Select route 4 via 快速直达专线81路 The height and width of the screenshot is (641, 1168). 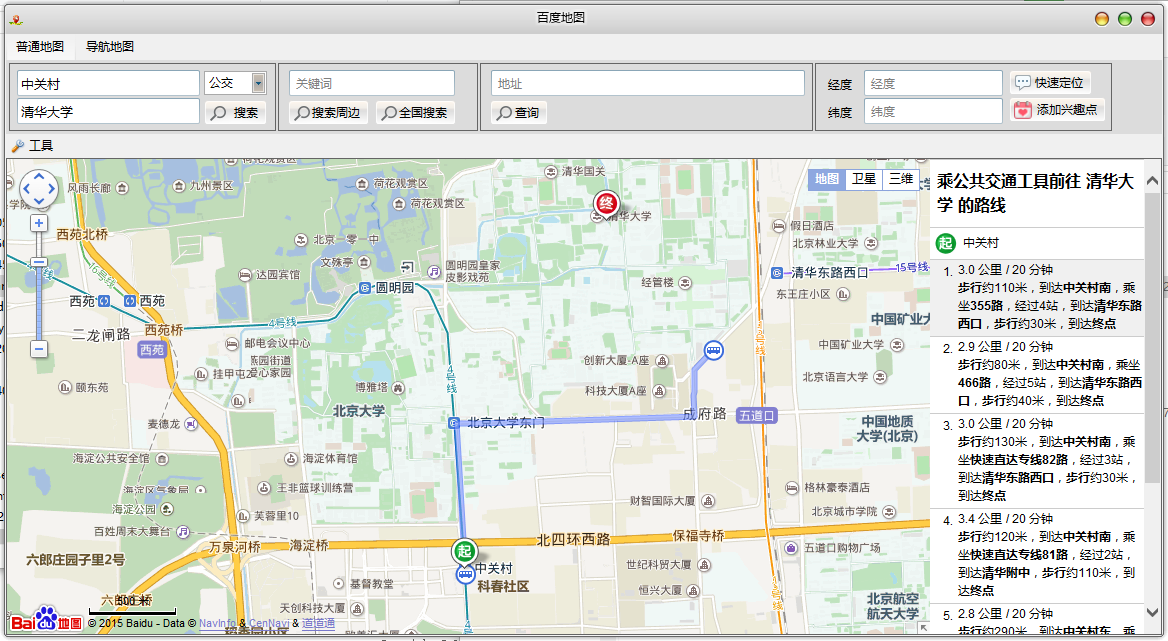1036,555
